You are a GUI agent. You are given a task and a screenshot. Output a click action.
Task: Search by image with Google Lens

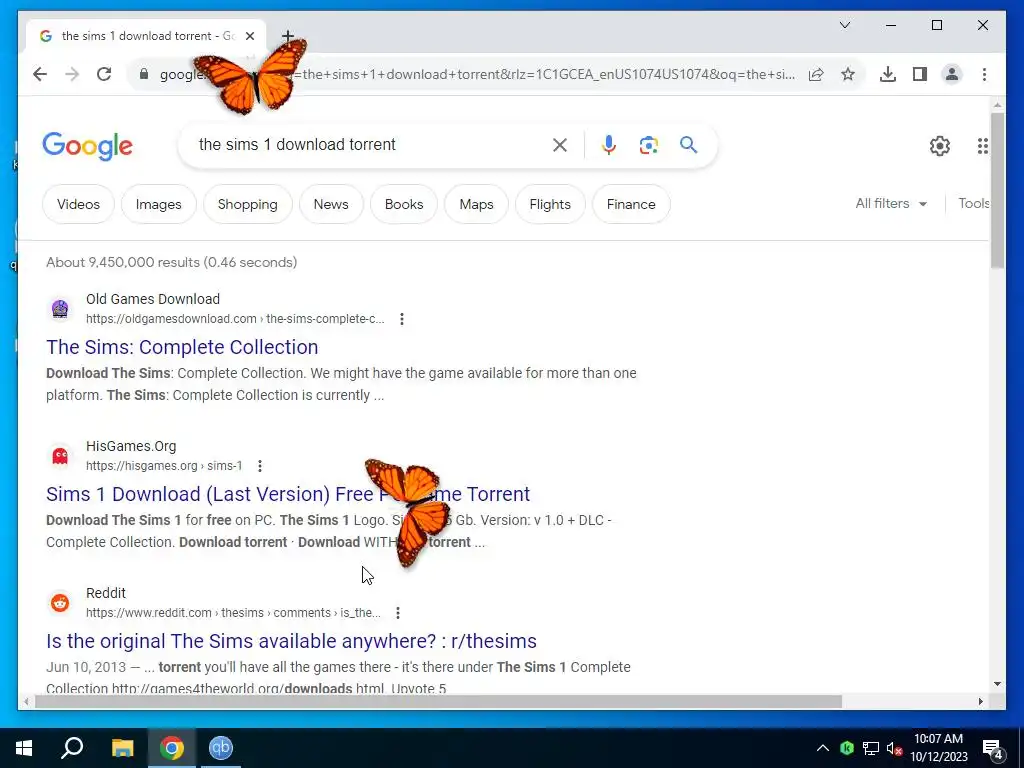point(648,145)
